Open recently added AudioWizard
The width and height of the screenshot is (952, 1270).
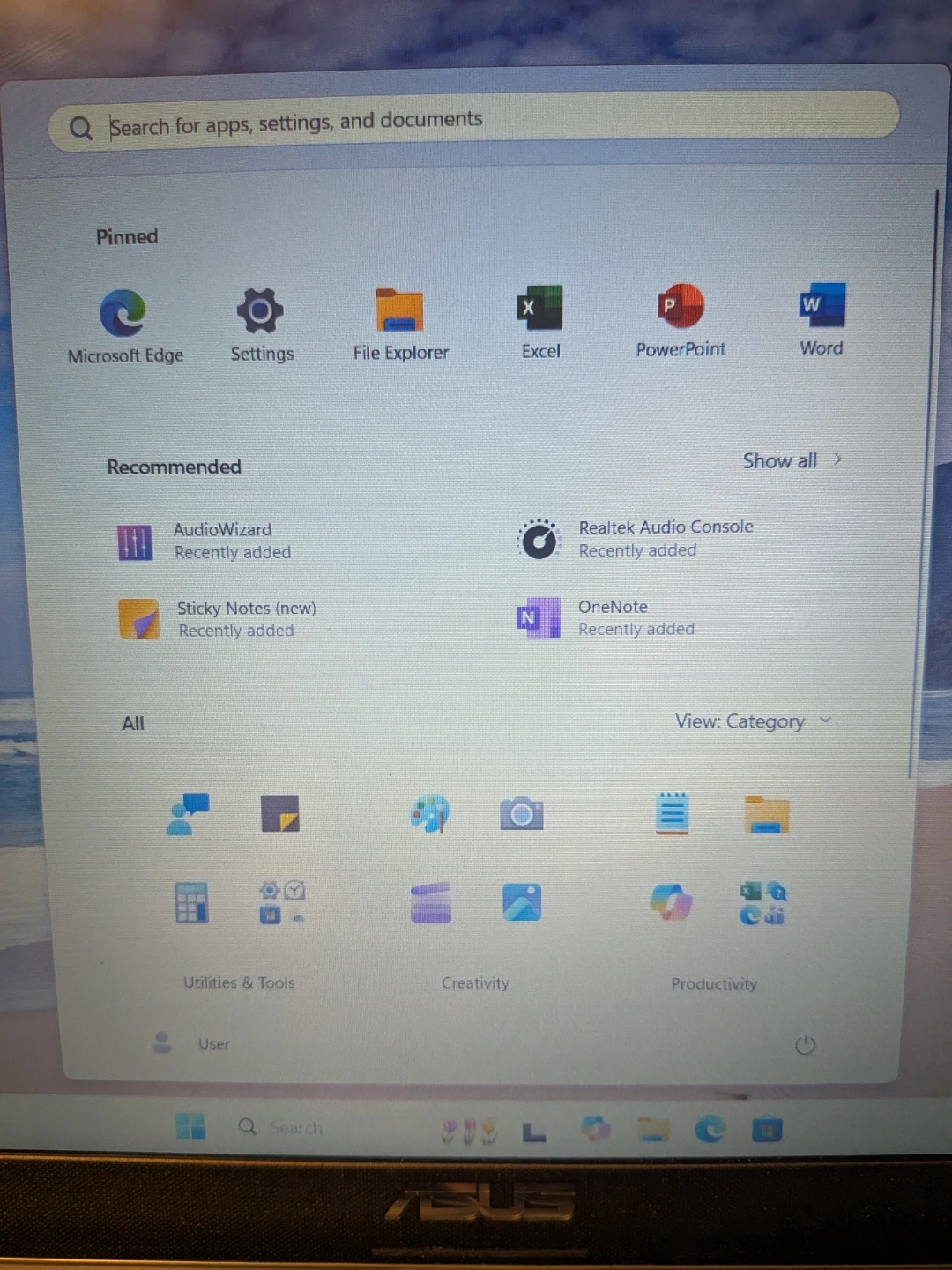pyautogui.click(x=205, y=542)
